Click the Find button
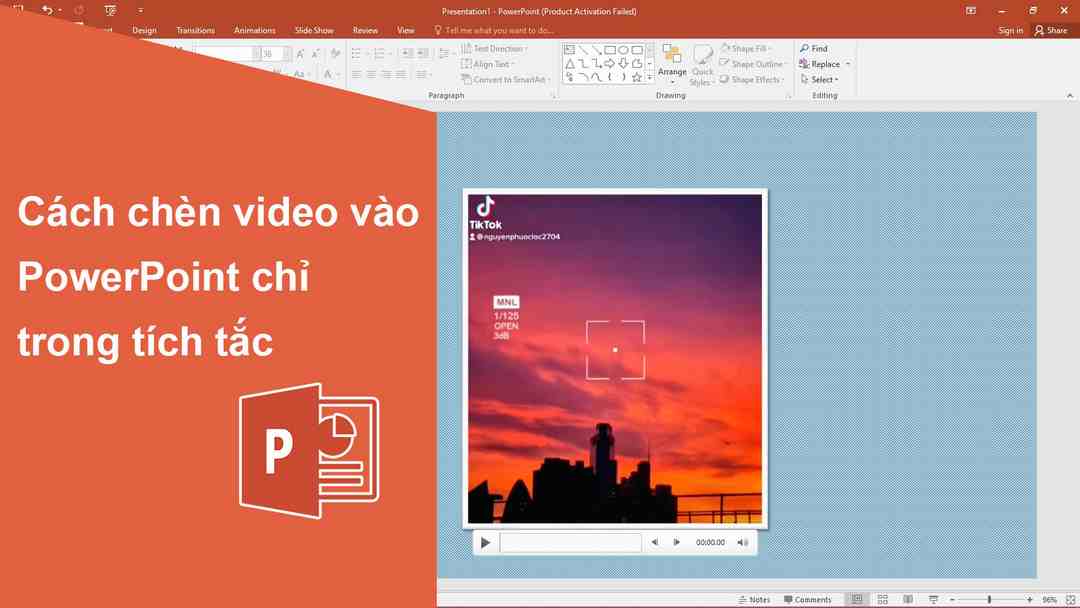Image resolution: width=1080 pixels, height=608 pixels. click(x=813, y=49)
